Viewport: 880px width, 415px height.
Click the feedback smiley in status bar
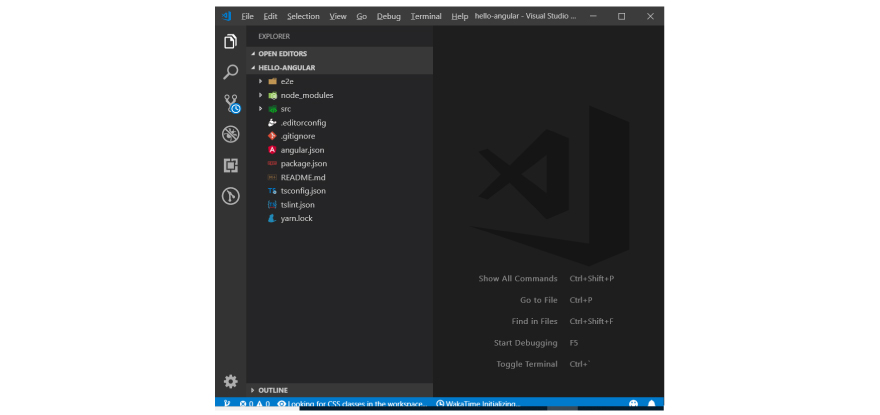click(x=634, y=403)
